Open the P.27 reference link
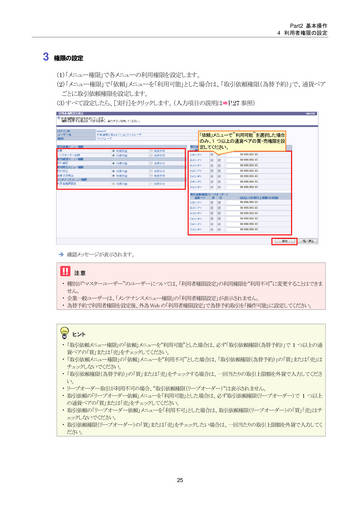 tap(234, 103)
